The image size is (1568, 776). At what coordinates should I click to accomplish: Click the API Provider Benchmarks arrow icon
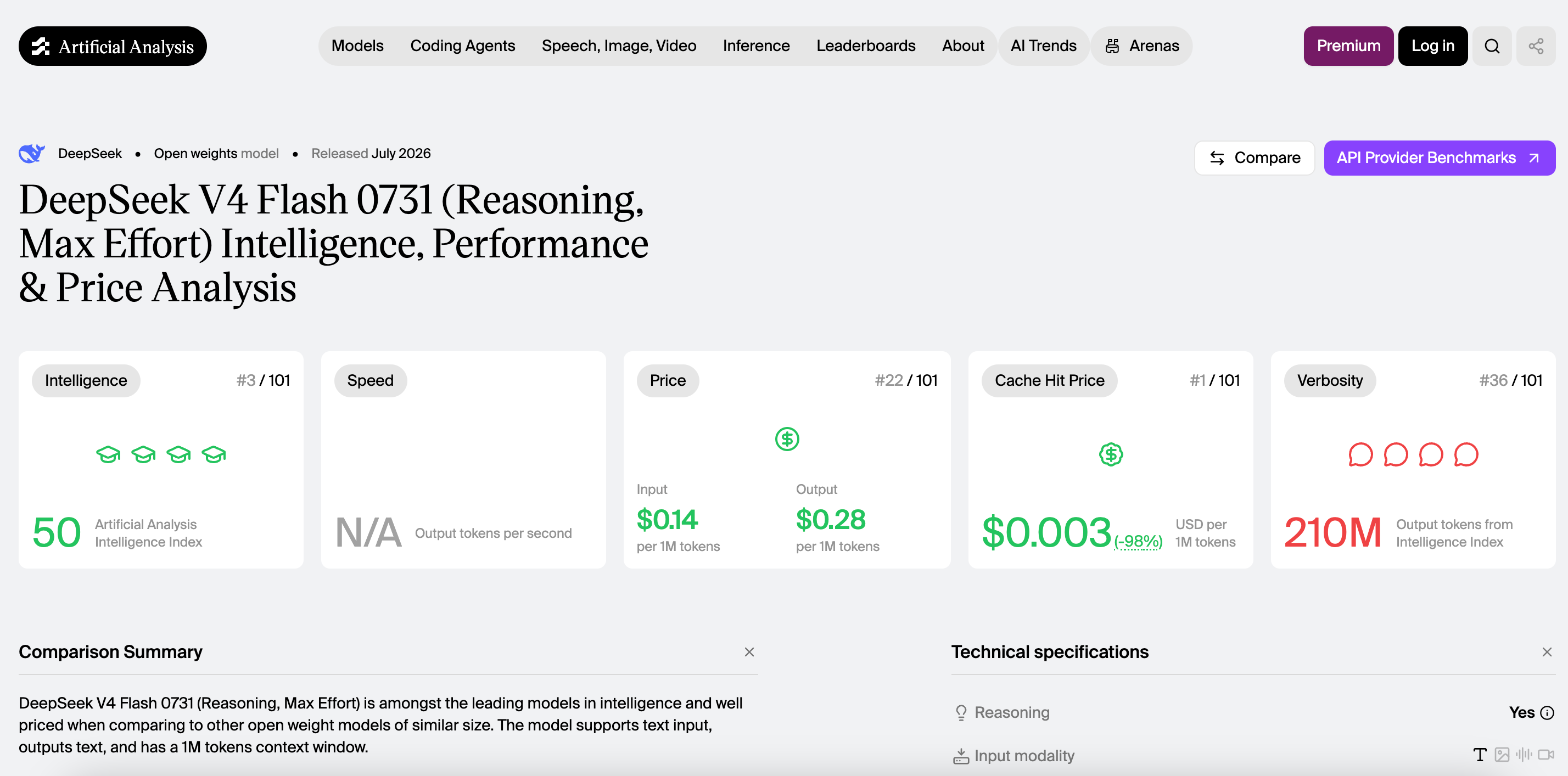coord(1534,158)
